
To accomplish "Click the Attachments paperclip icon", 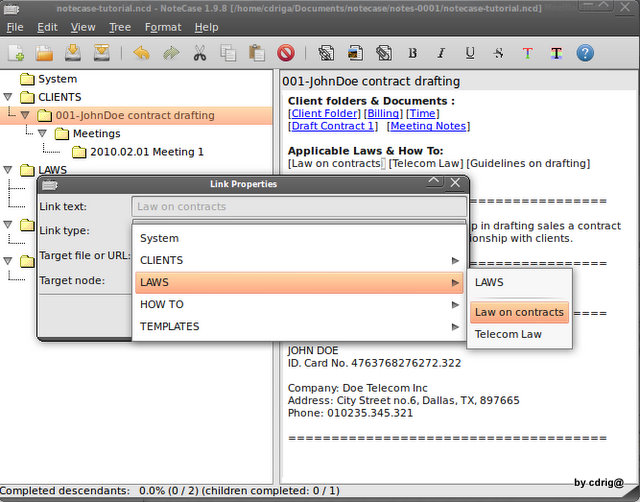I will [384, 53].
